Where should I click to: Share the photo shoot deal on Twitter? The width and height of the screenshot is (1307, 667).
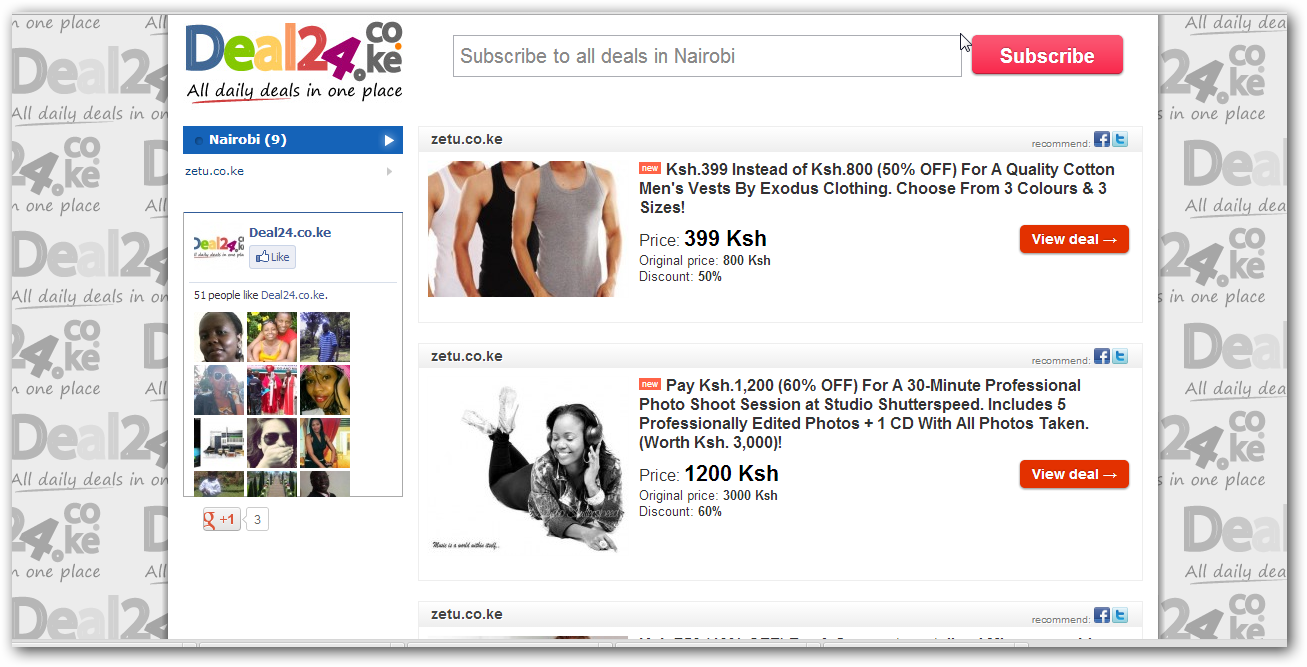pyautogui.click(x=1120, y=356)
